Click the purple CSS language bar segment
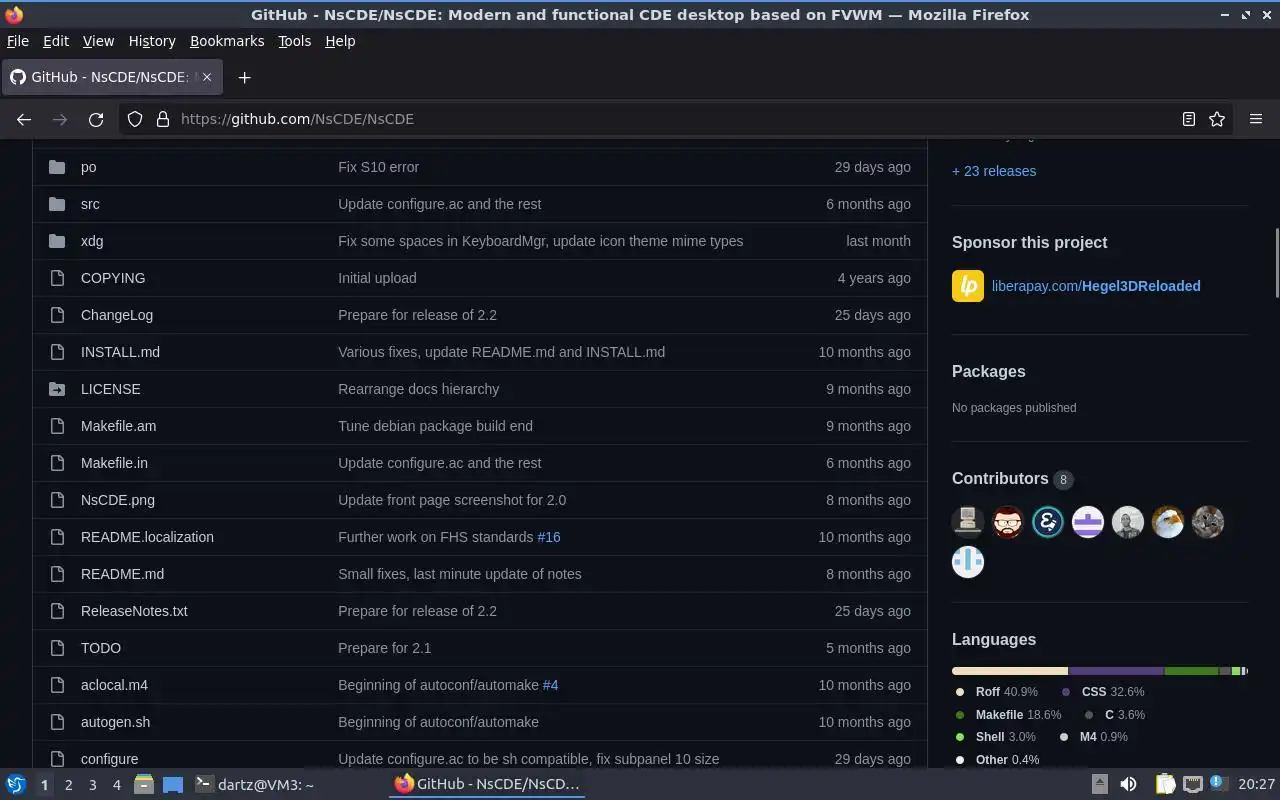The width and height of the screenshot is (1280, 800). (1116, 671)
